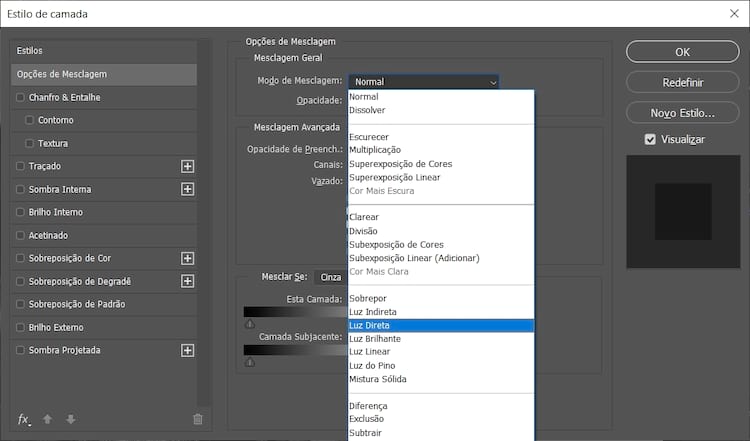Add another Sombra Interna with plus icon
The width and height of the screenshot is (750, 441).
pos(188,189)
